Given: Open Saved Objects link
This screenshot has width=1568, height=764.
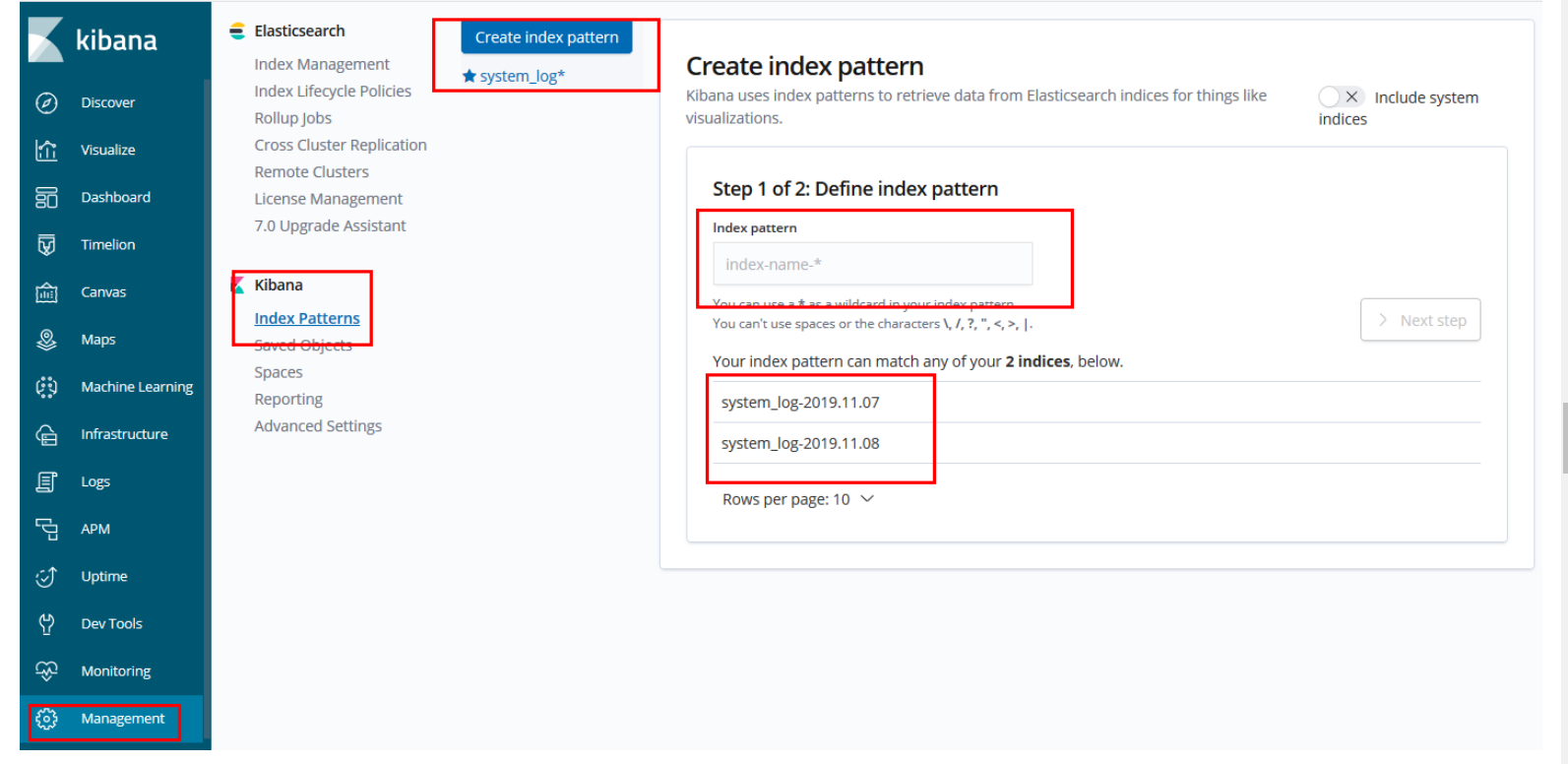Looking at the screenshot, I should coord(303,346).
